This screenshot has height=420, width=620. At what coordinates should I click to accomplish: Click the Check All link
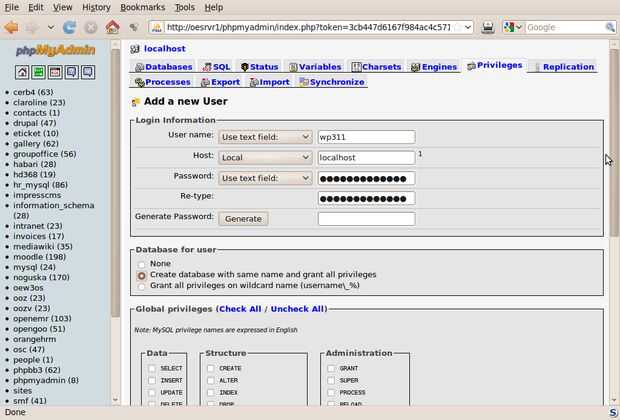[240, 309]
